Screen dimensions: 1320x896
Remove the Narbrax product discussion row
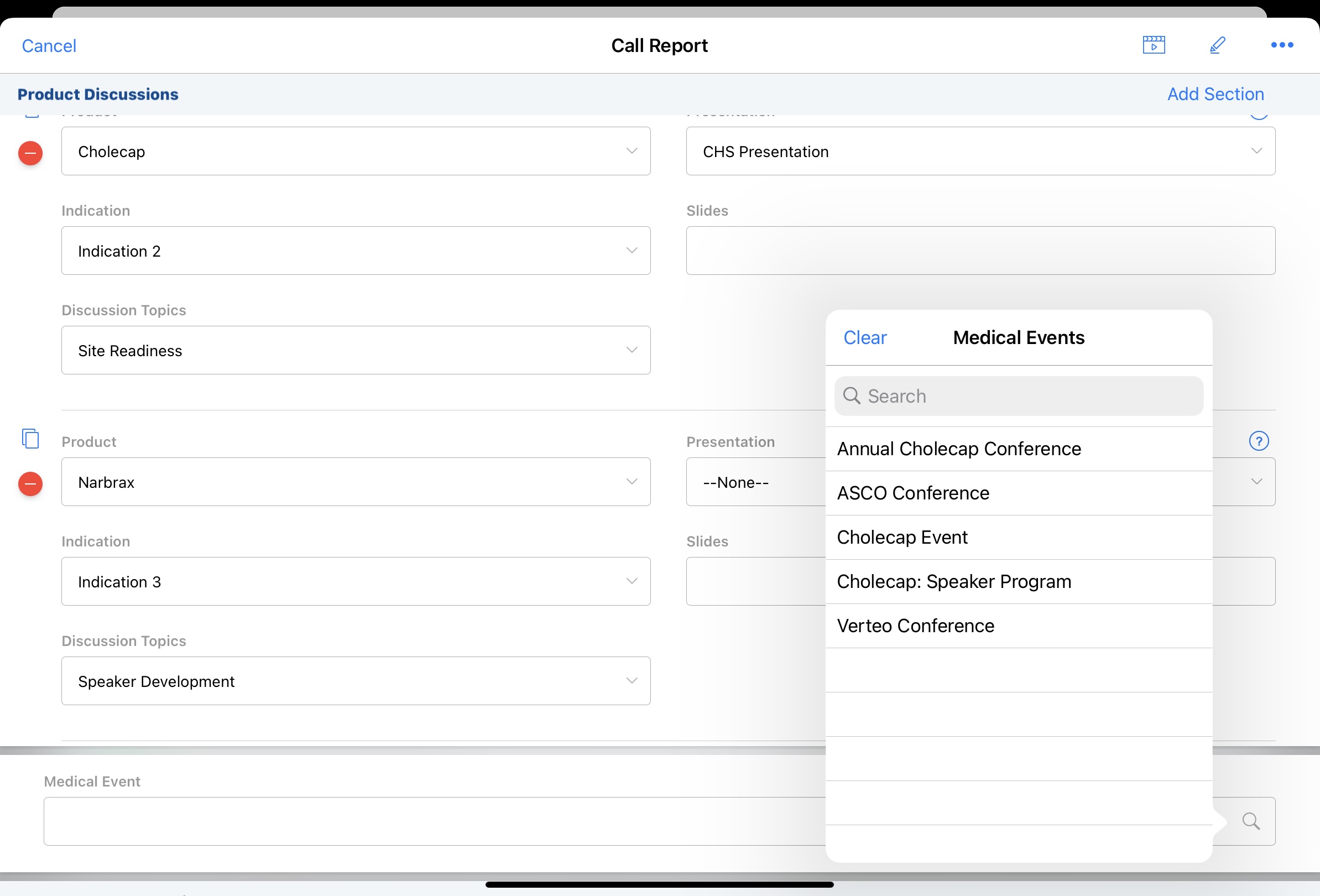[30, 483]
